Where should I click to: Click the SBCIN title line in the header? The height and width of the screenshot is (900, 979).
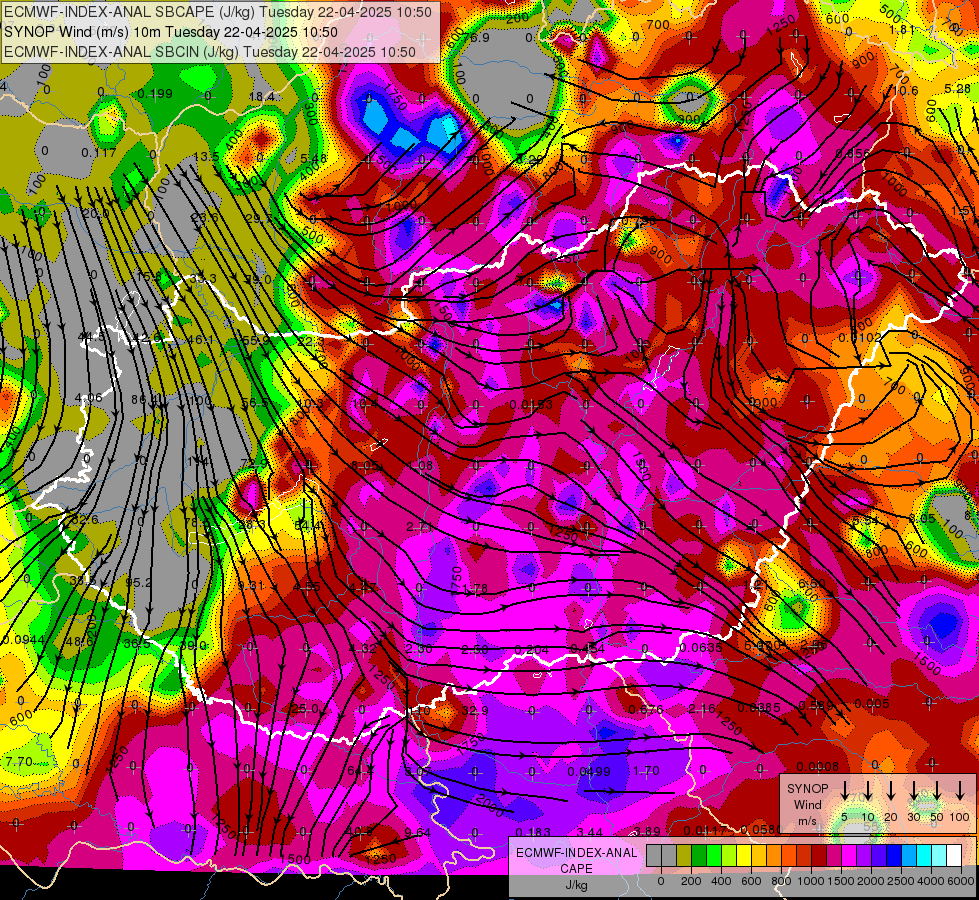click(210, 52)
